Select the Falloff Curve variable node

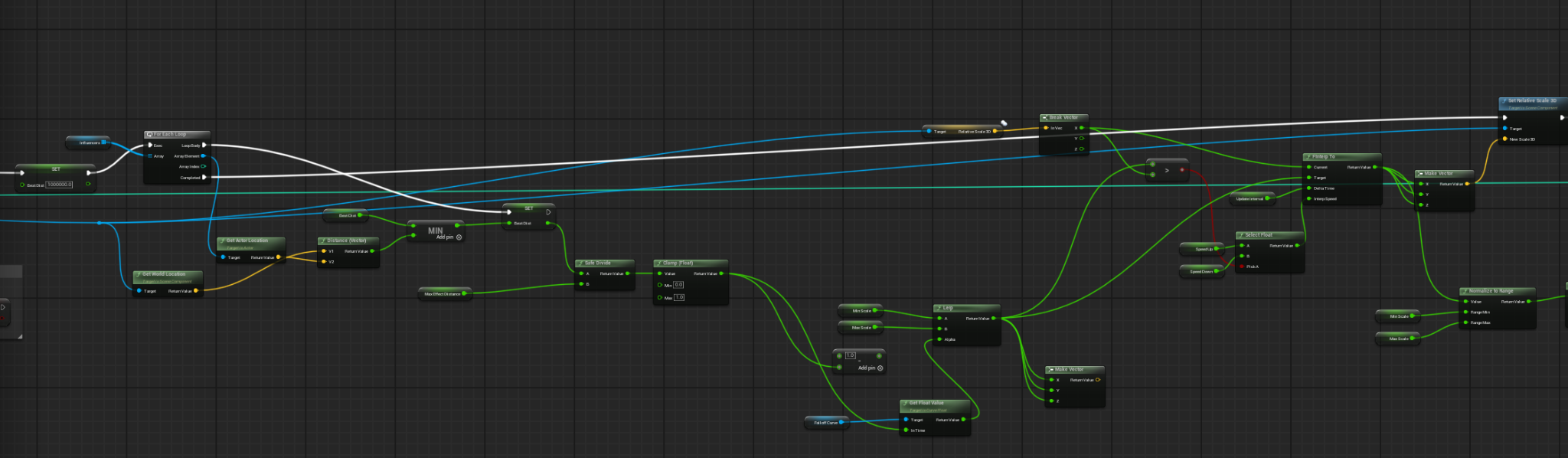[x=825, y=423]
